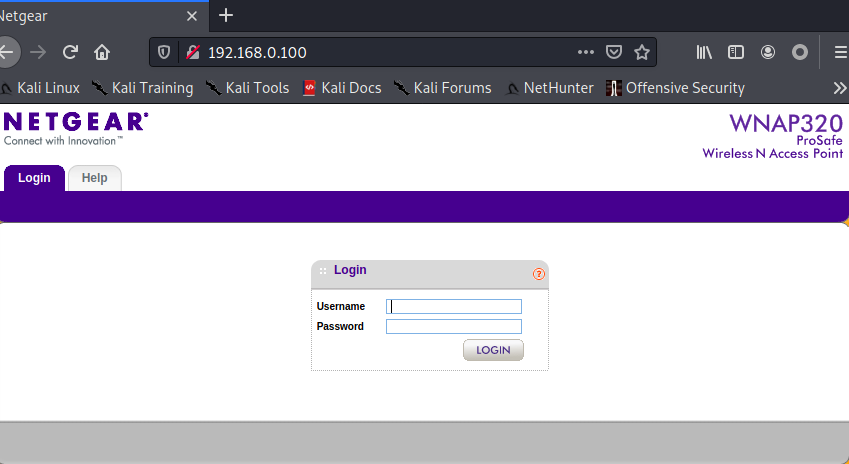849x464 pixels.
Task: Open a new browser tab
Action: pos(226,16)
